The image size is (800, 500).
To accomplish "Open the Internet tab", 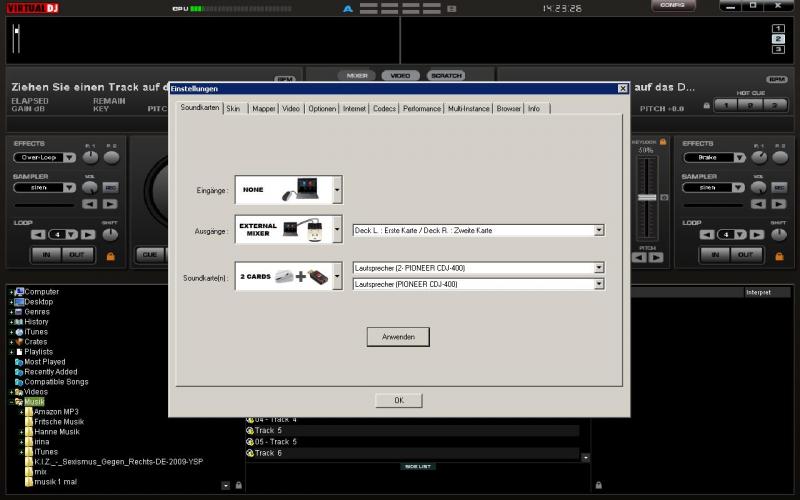I will coord(355,109).
